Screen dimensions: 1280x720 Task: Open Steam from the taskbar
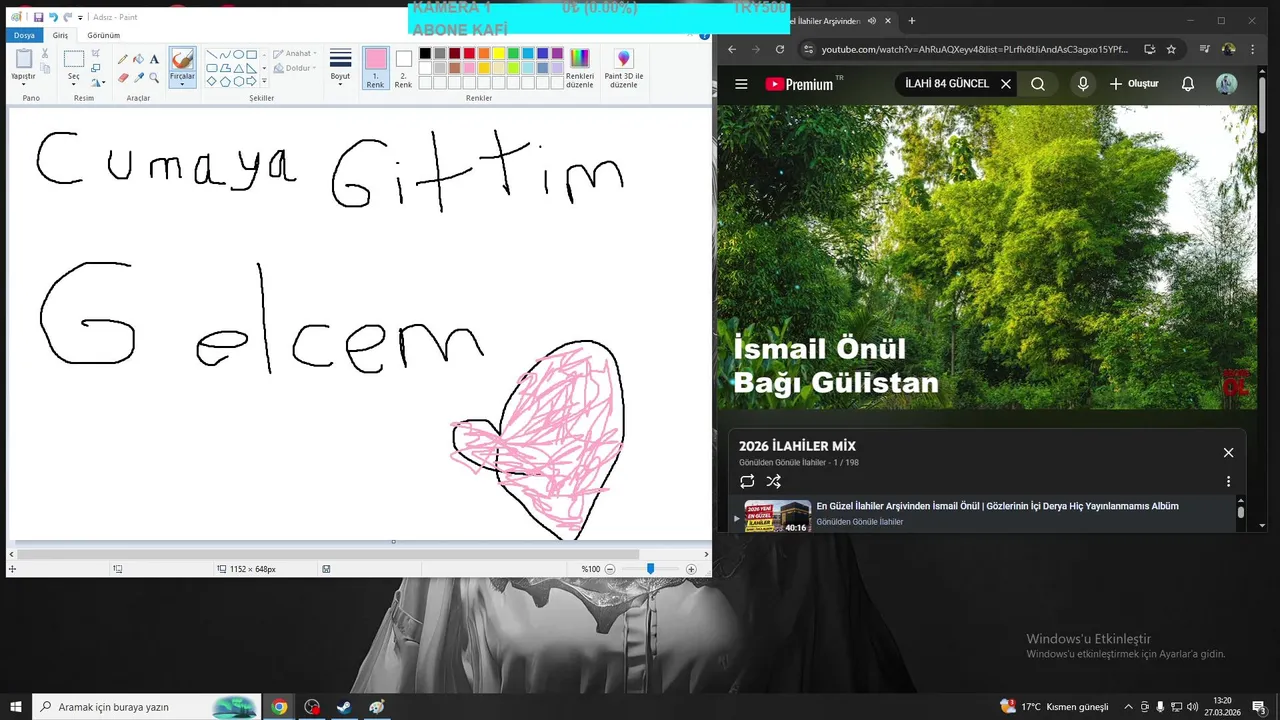point(343,707)
